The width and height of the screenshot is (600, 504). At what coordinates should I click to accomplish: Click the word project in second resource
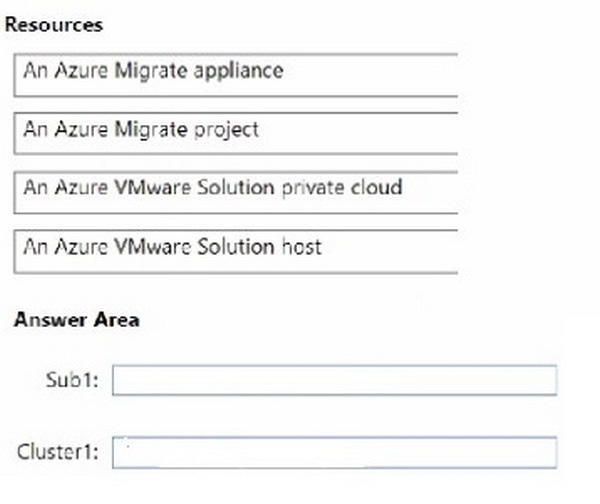[227, 130]
